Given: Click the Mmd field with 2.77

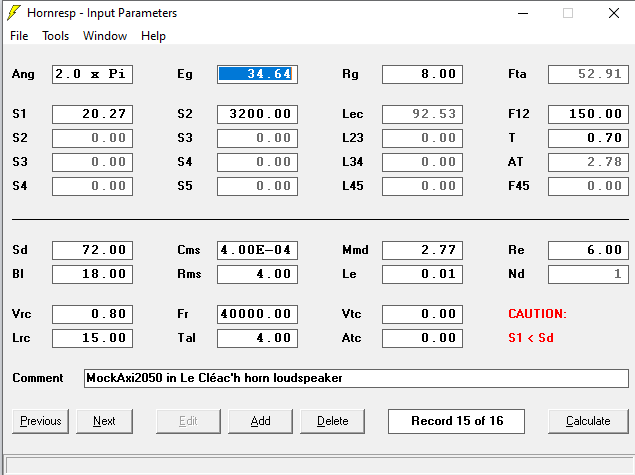Looking at the screenshot, I should (422, 250).
